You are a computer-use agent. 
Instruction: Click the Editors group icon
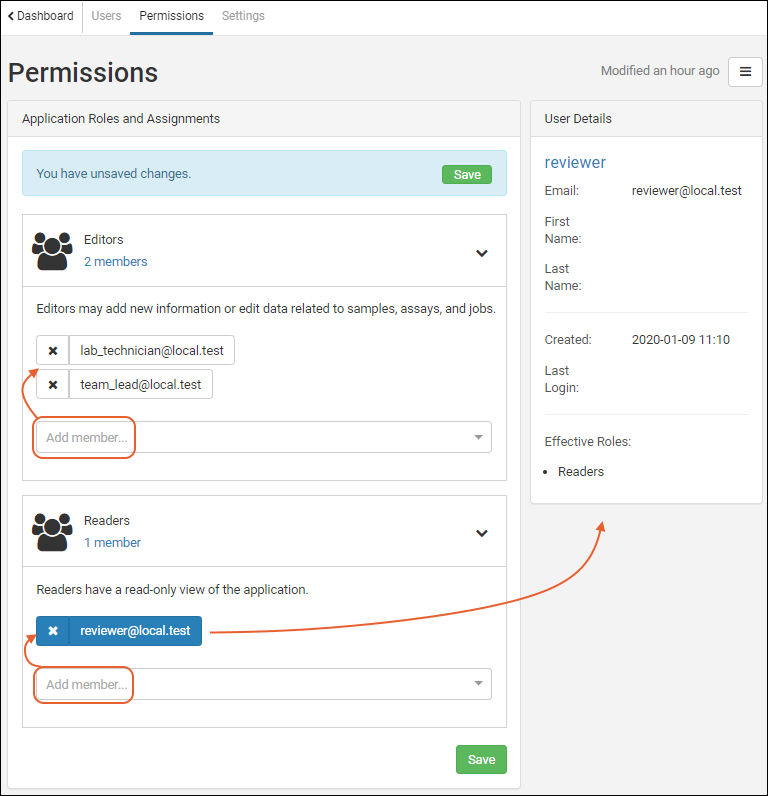tap(53, 251)
